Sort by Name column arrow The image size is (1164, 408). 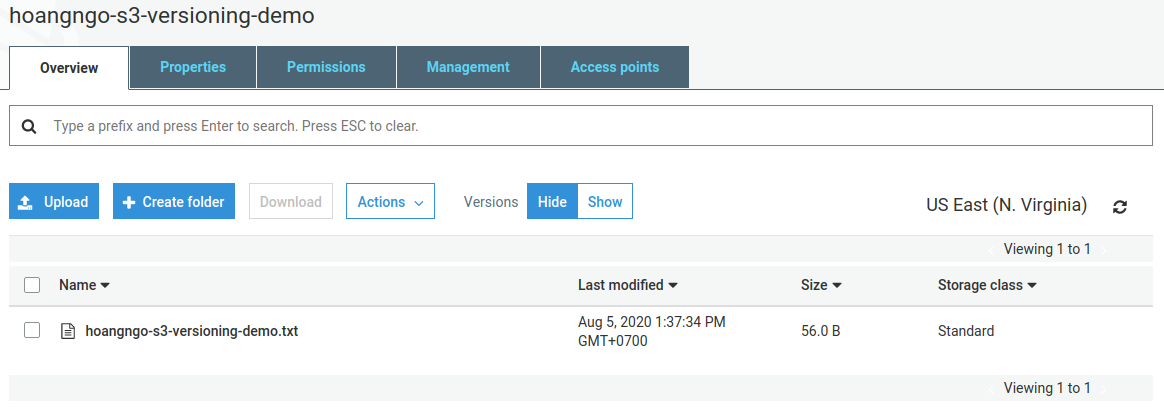tap(105, 286)
